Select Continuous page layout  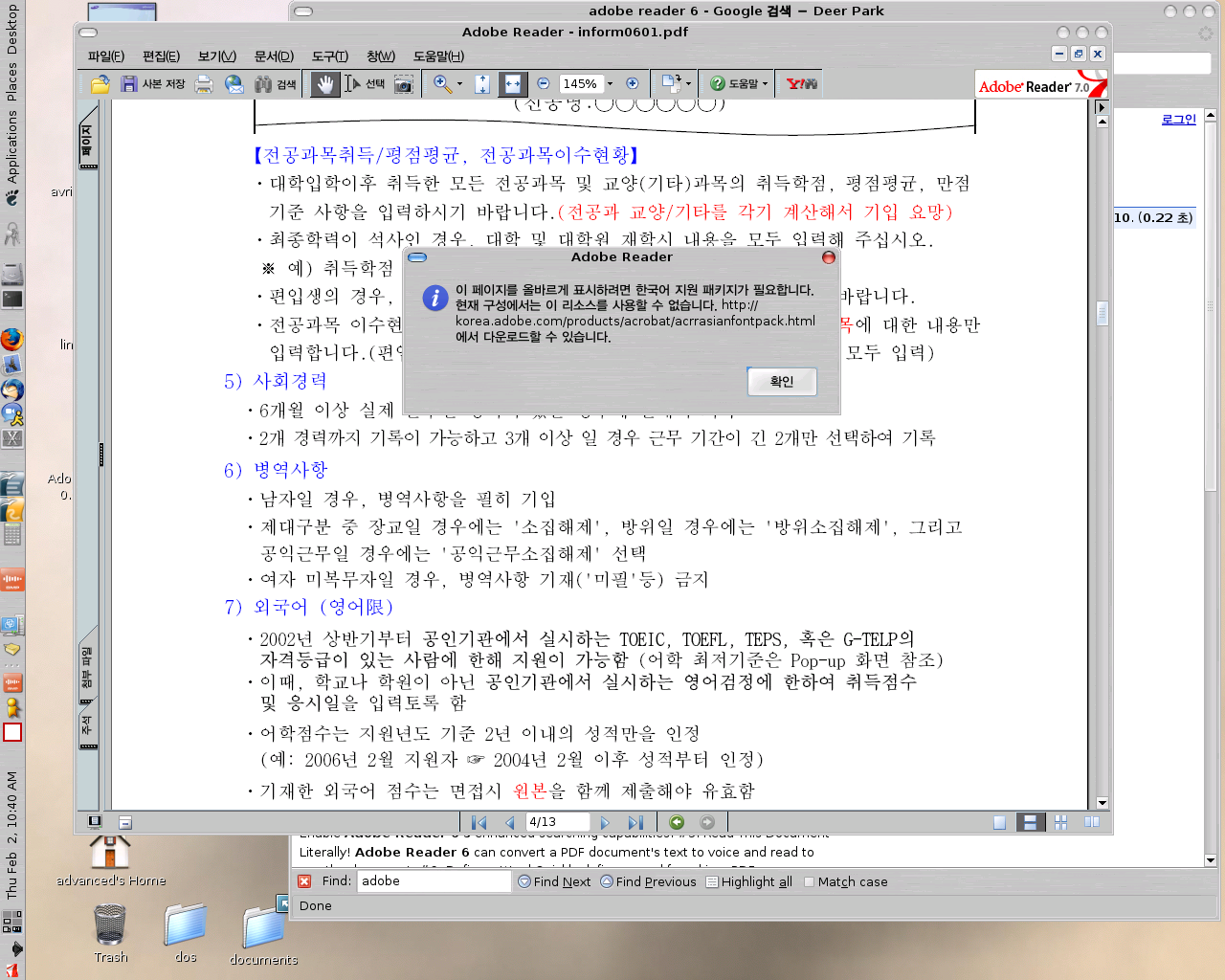click(x=1030, y=822)
